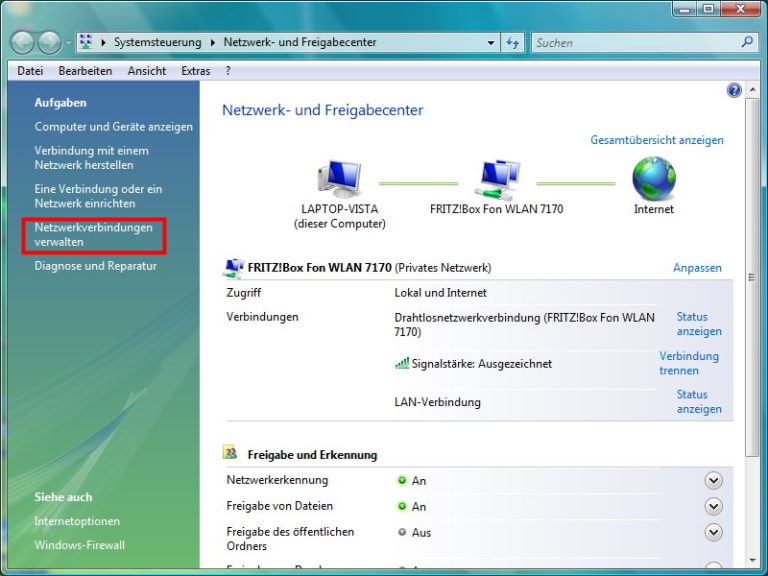The width and height of the screenshot is (768, 576).
Task: Open the address bar history dropdown arrow
Action: point(491,43)
